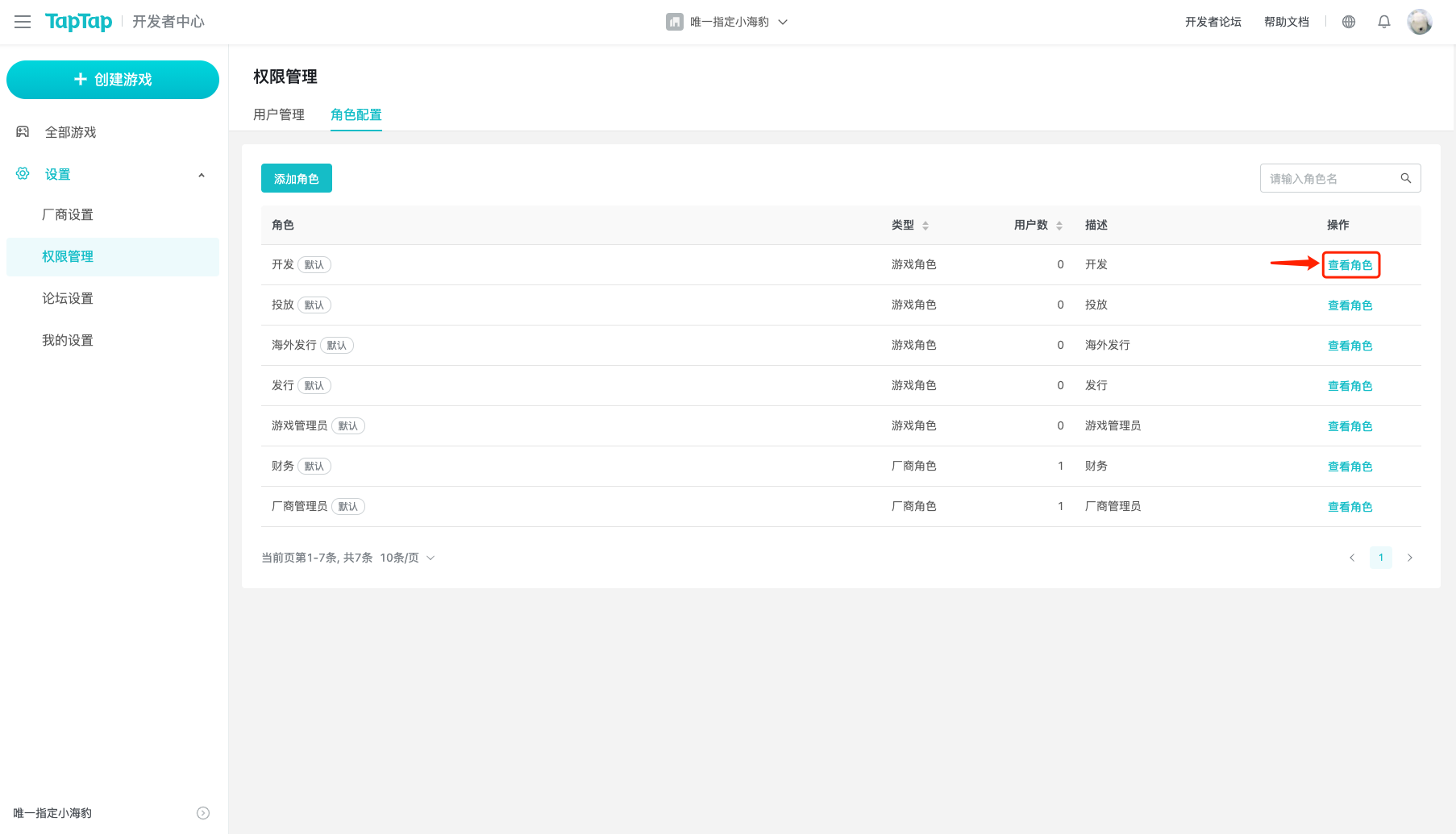The width and height of the screenshot is (1456, 834).
Task: Click the hamburger menu icon
Action: (23, 22)
